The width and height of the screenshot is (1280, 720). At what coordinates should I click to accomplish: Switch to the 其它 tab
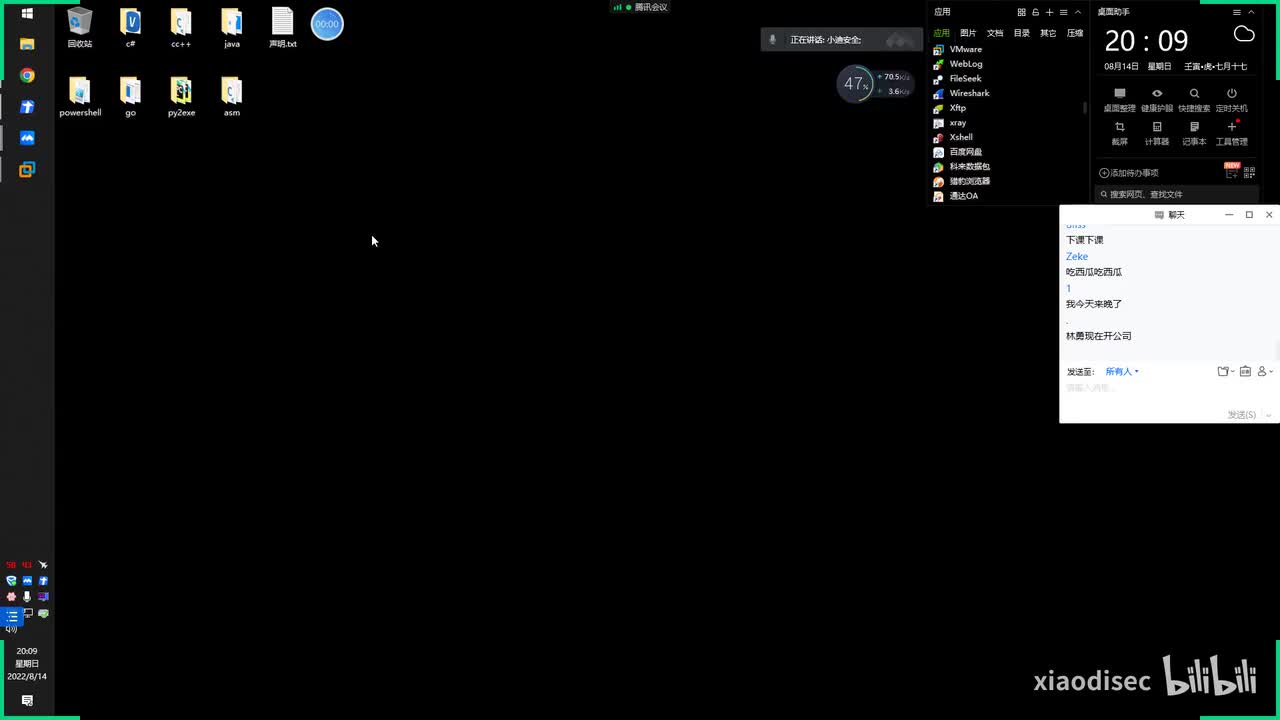[x=1048, y=33]
